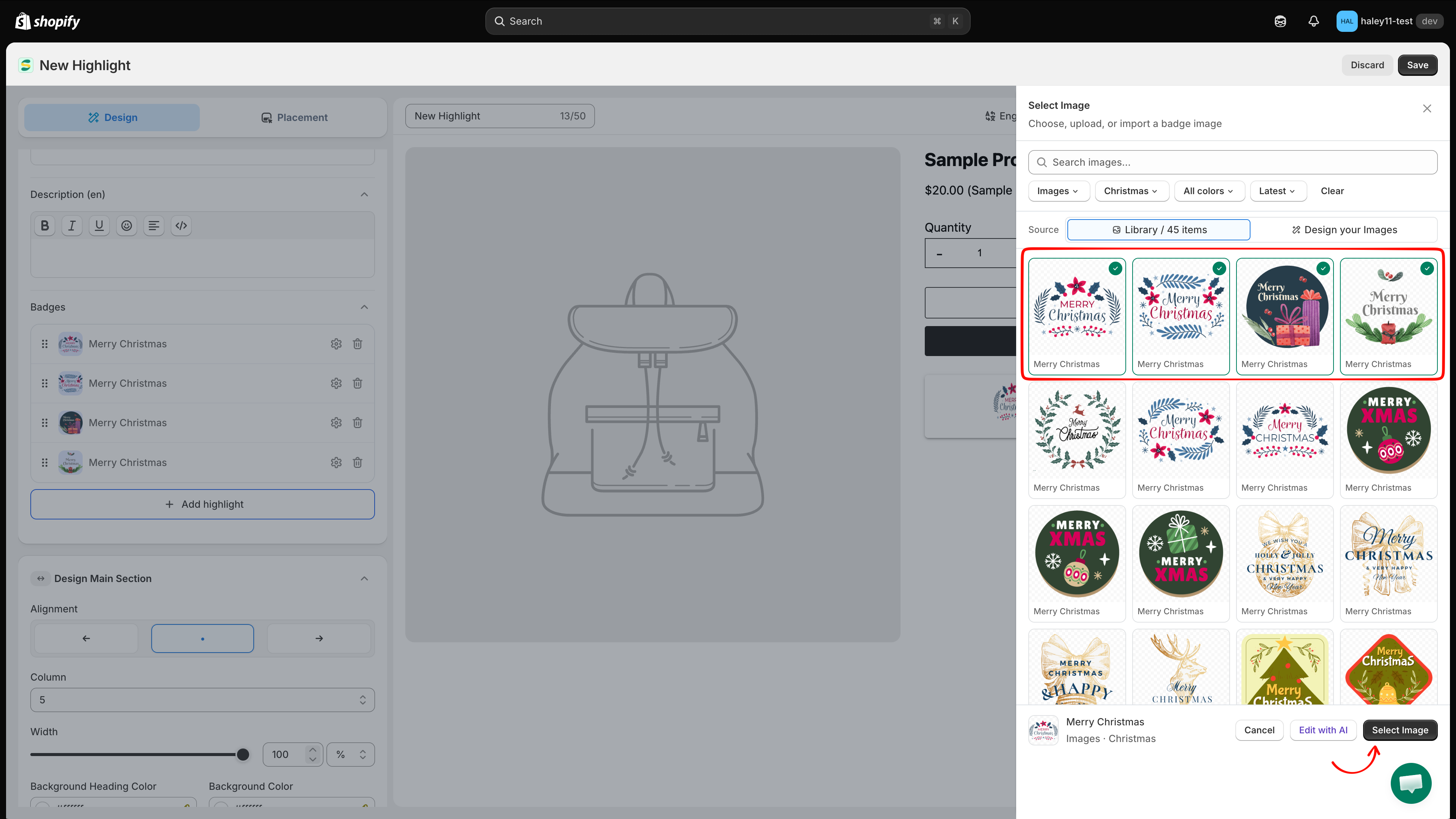Switch to the Placement tab
The width and height of the screenshot is (1456, 819).
(294, 118)
